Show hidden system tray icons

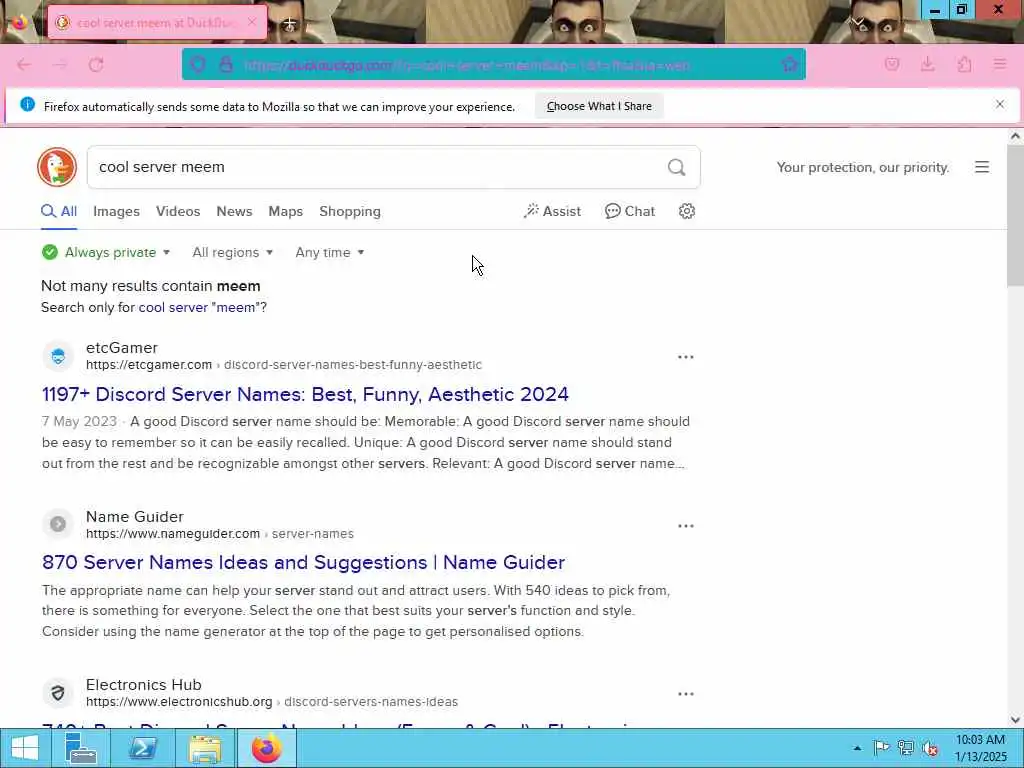(x=857, y=748)
